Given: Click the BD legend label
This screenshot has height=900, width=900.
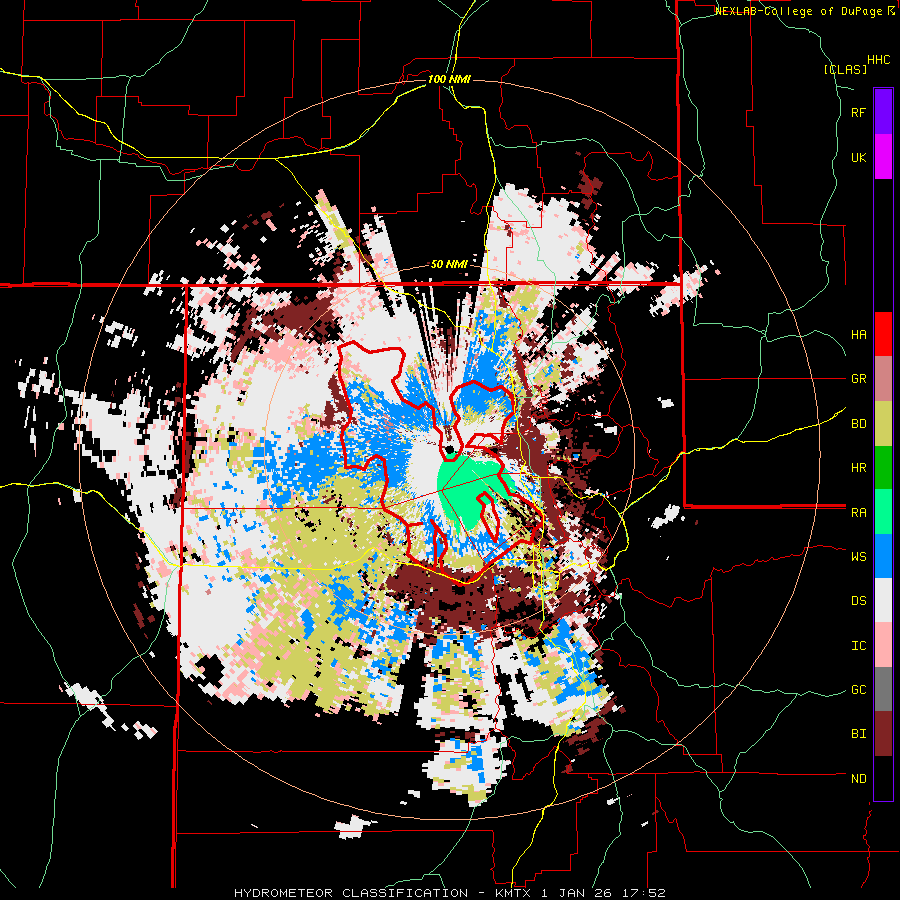Looking at the screenshot, I should tap(858, 424).
